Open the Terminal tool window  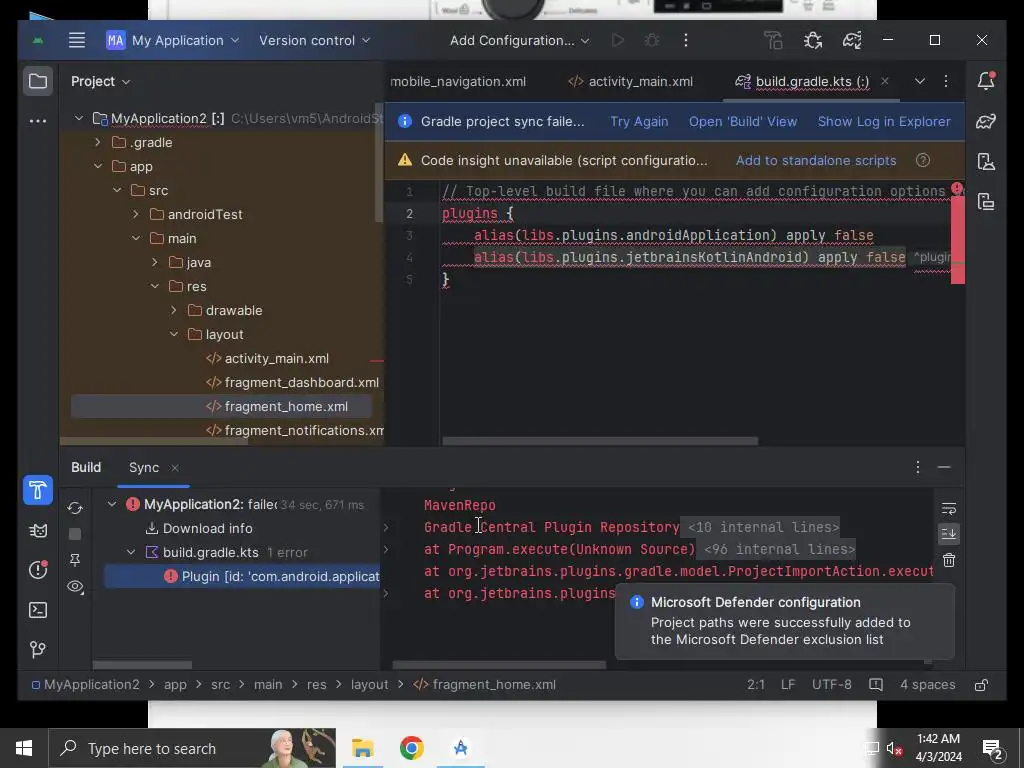point(38,610)
